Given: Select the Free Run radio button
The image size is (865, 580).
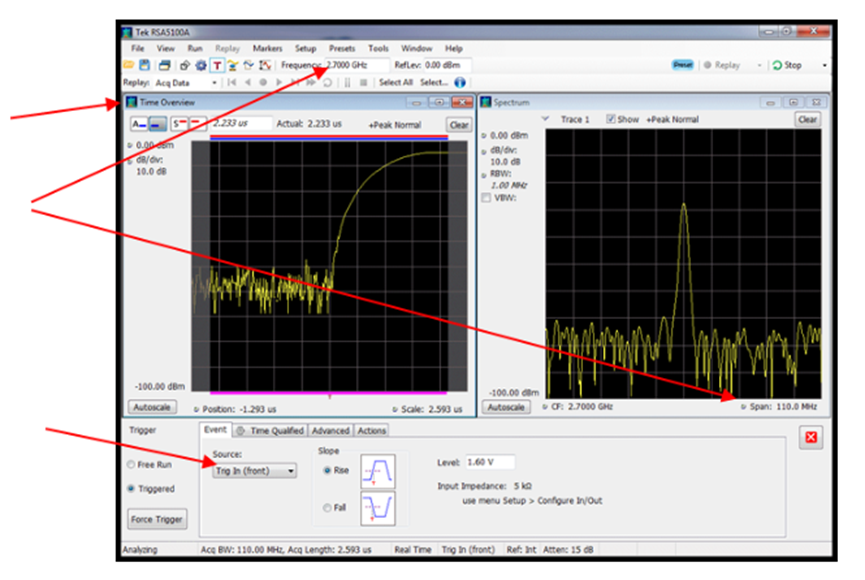Looking at the screenshot, I should (131, 464).
